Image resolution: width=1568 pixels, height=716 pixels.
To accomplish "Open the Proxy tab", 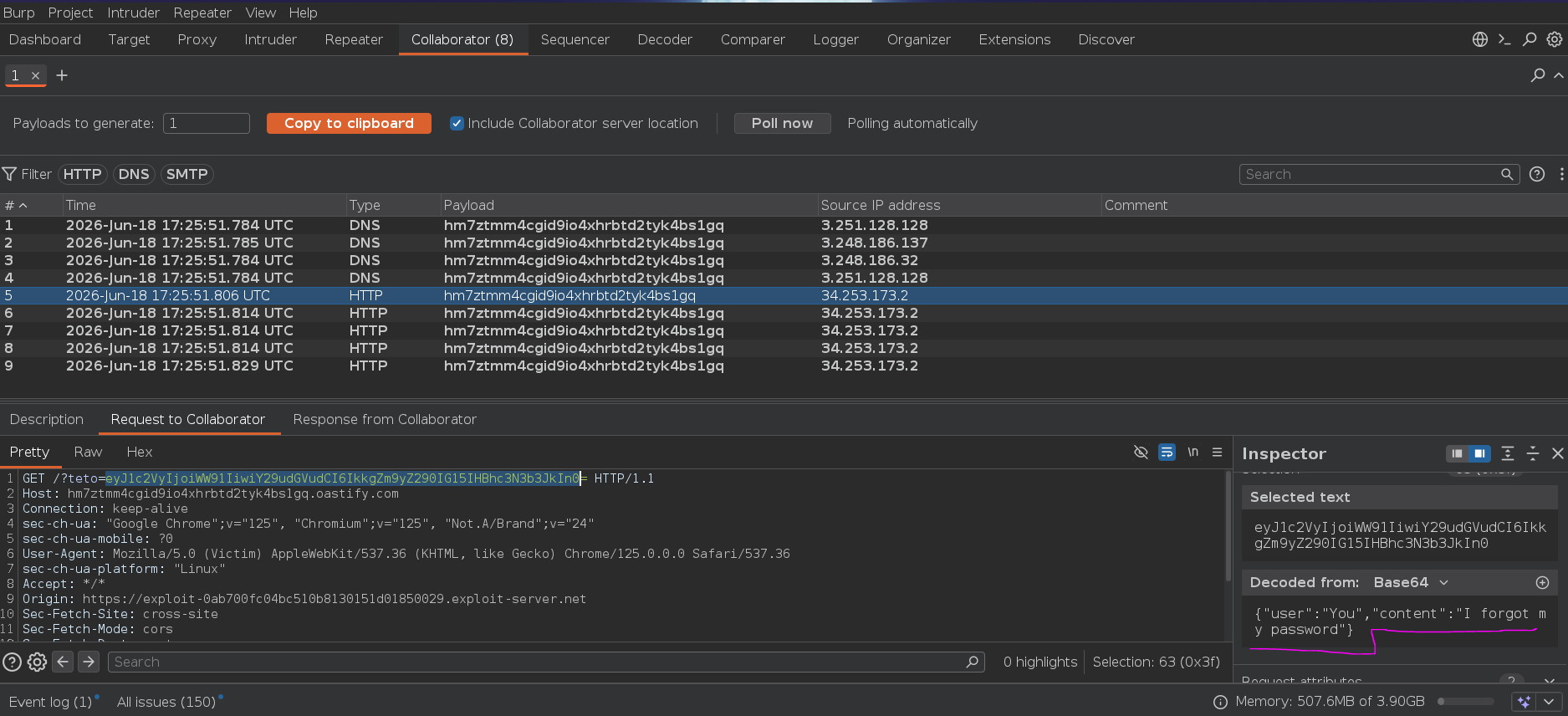I will pos(197,39).
